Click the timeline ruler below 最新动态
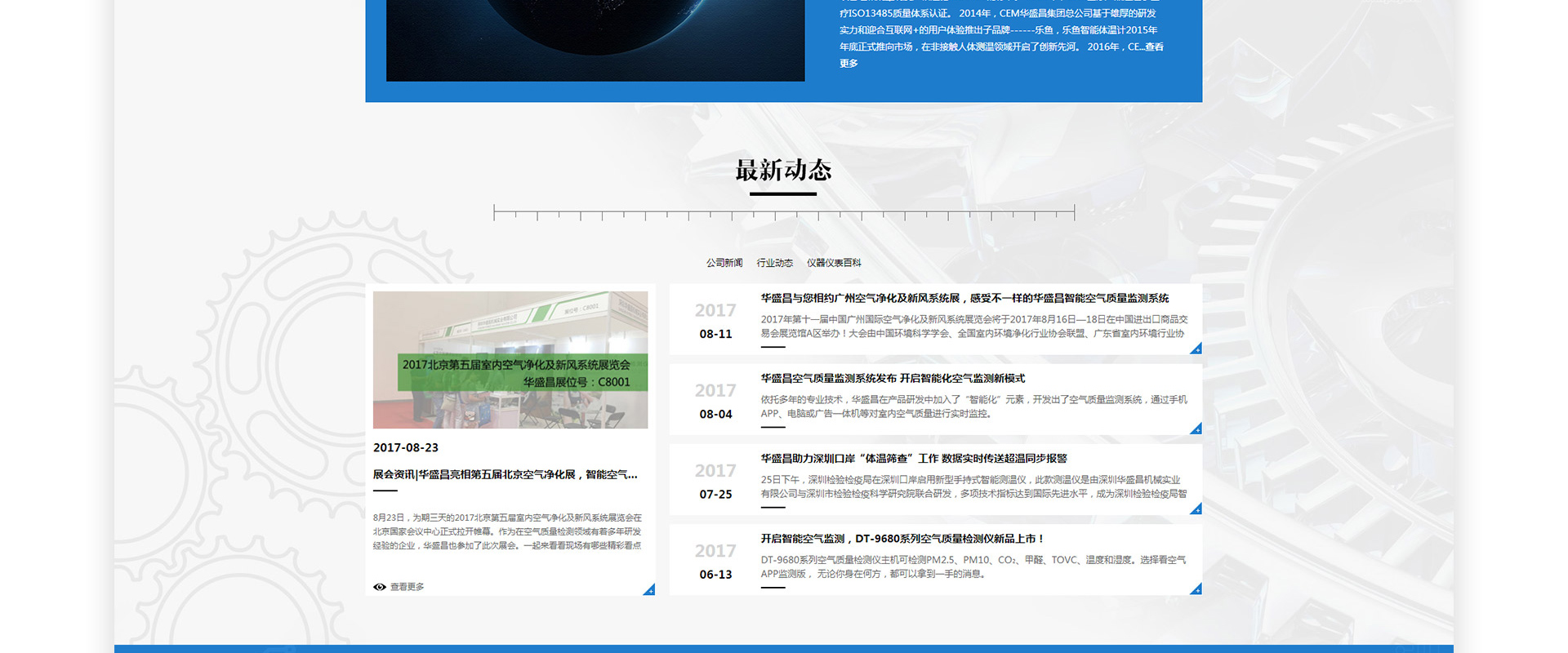The image size is (1568, 653). (784, 213)
